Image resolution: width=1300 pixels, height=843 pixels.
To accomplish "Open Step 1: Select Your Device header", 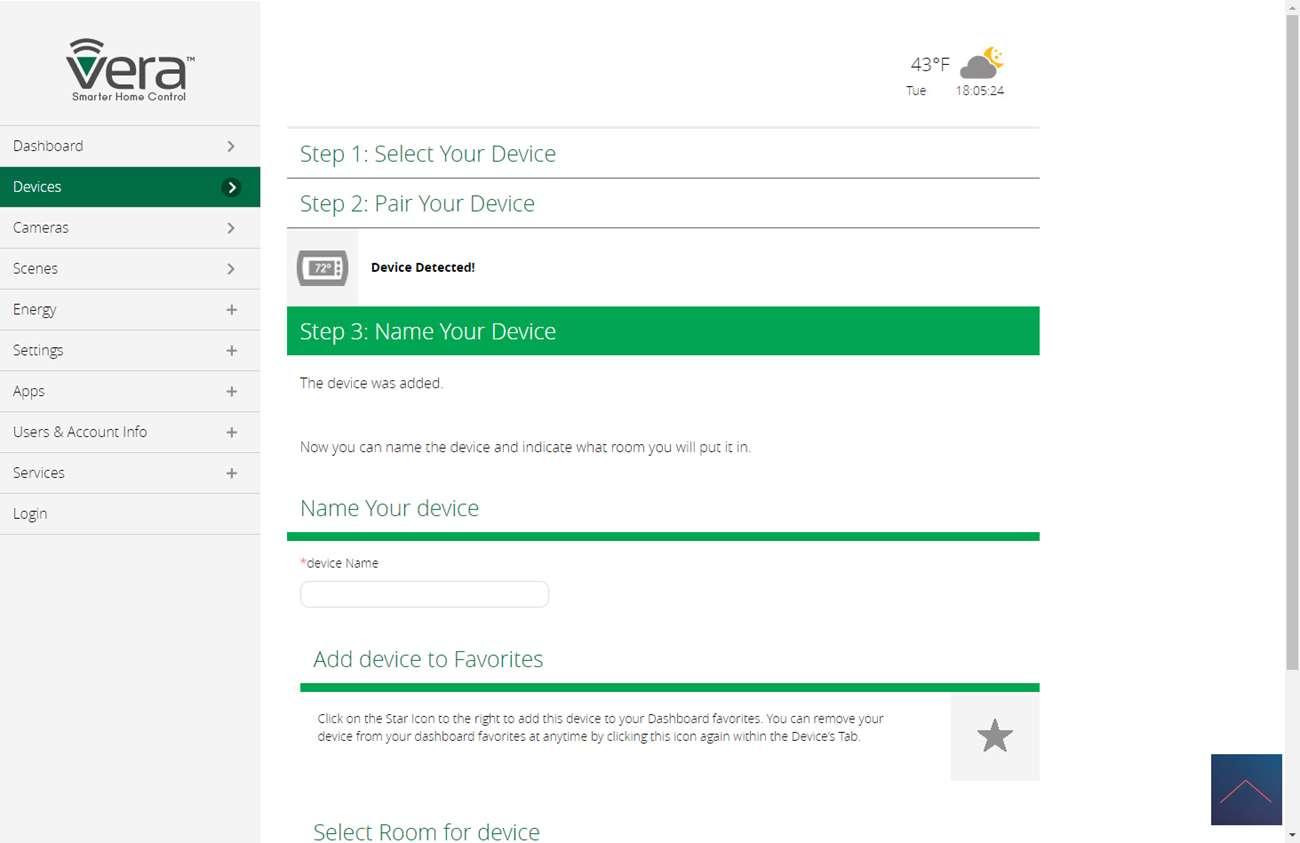I will tap(428, 154).
